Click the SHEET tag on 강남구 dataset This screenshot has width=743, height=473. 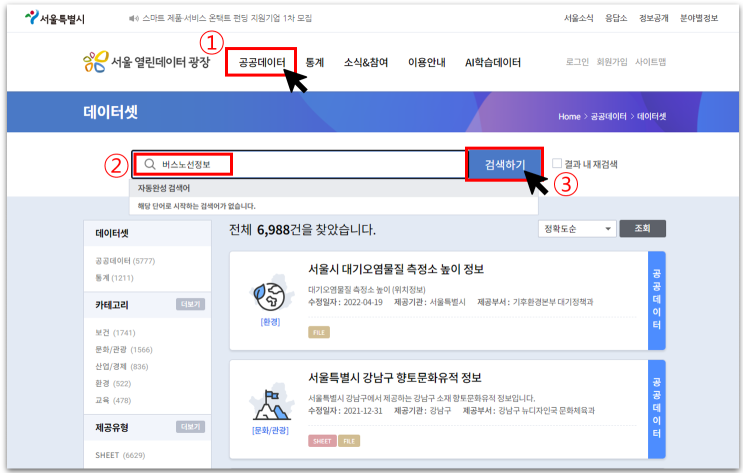[322, 441]
